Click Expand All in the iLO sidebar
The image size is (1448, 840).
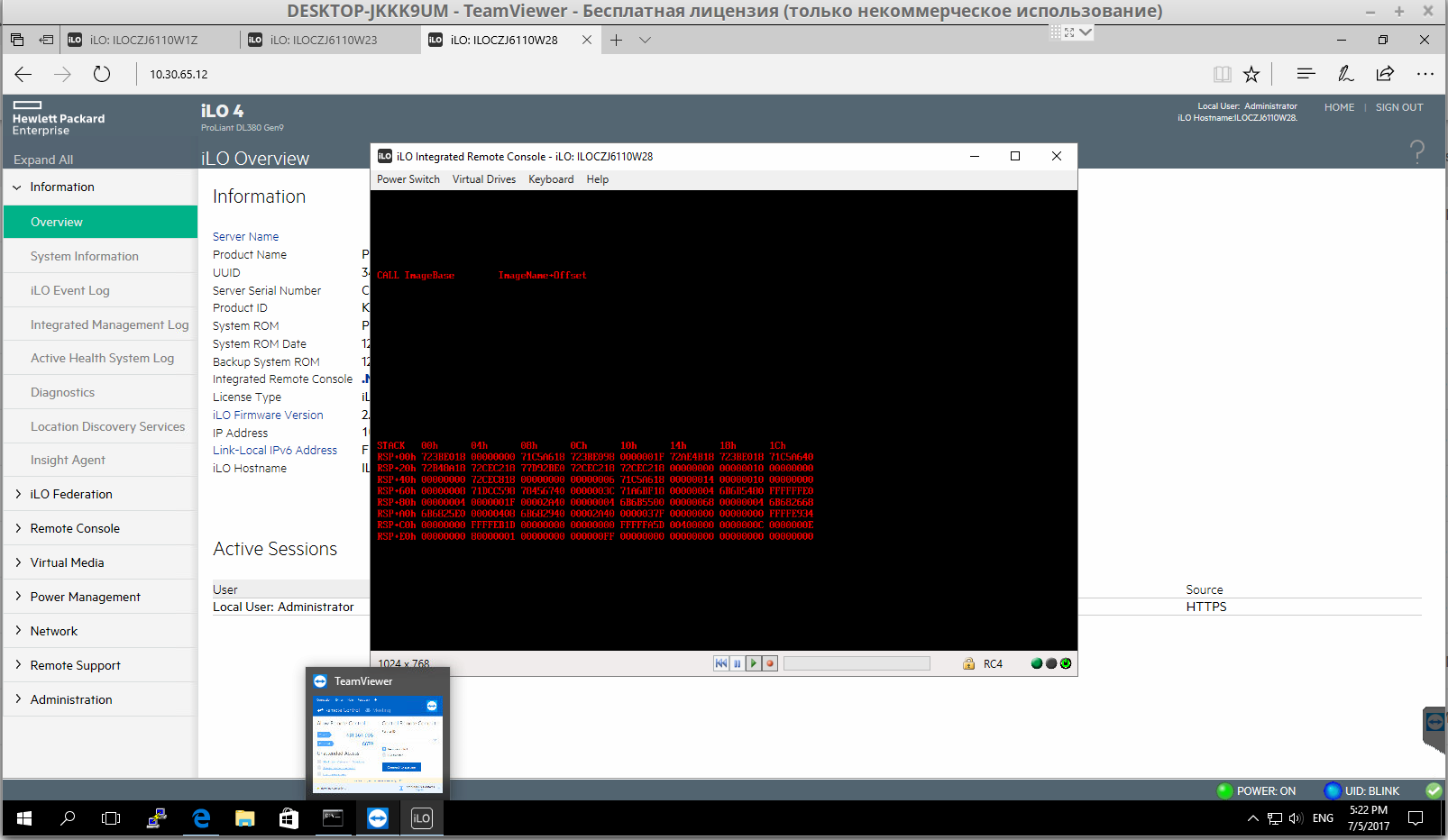pyautogui.click(x=43, y=160)
